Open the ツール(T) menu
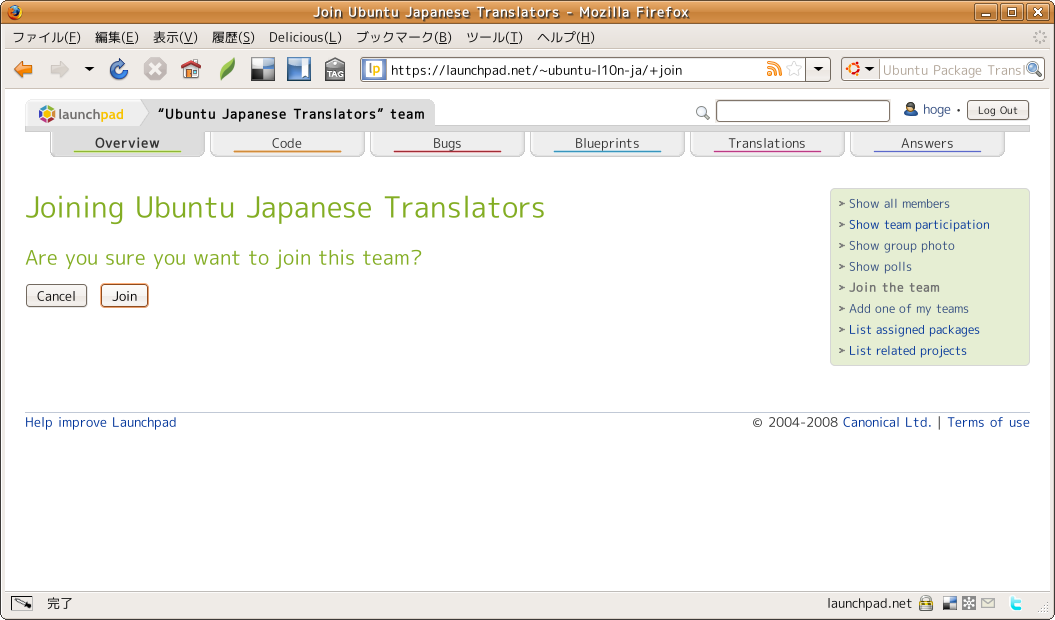Screen dimensions: 1055x620 click(x=494, y=38)
